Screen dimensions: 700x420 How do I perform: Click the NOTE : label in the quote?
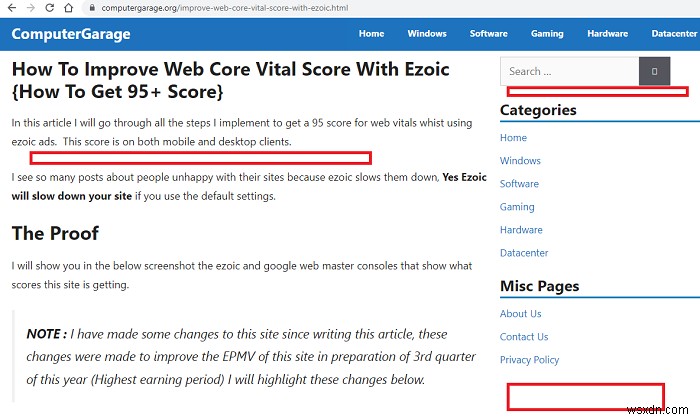(x=46, y=334)
